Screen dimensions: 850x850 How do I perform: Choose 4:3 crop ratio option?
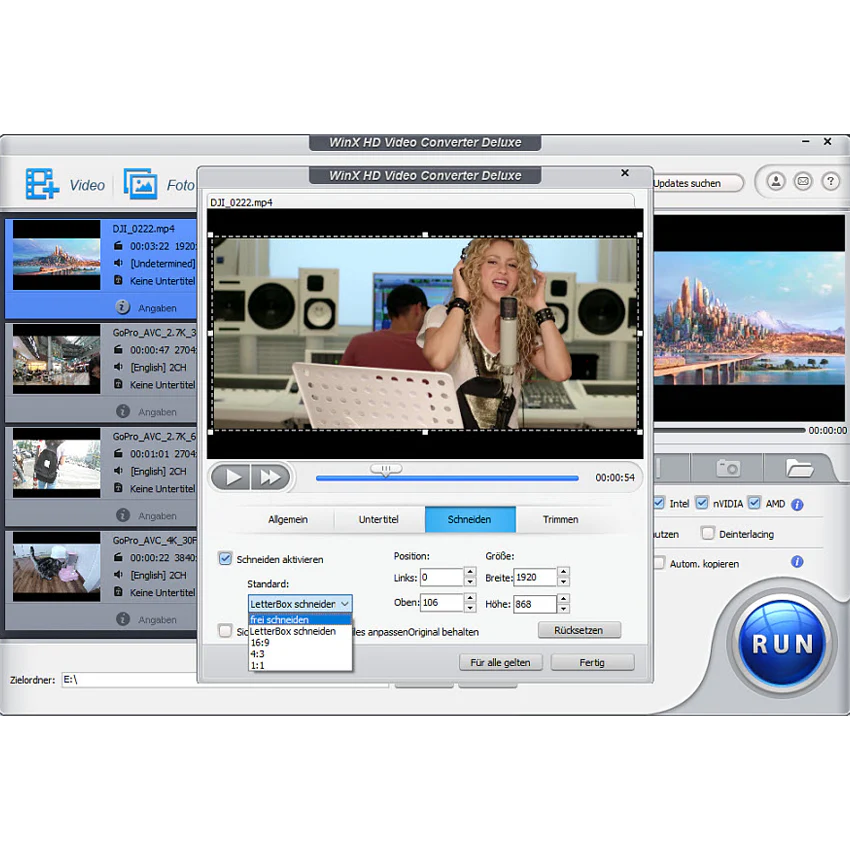(x=300, y=654)
